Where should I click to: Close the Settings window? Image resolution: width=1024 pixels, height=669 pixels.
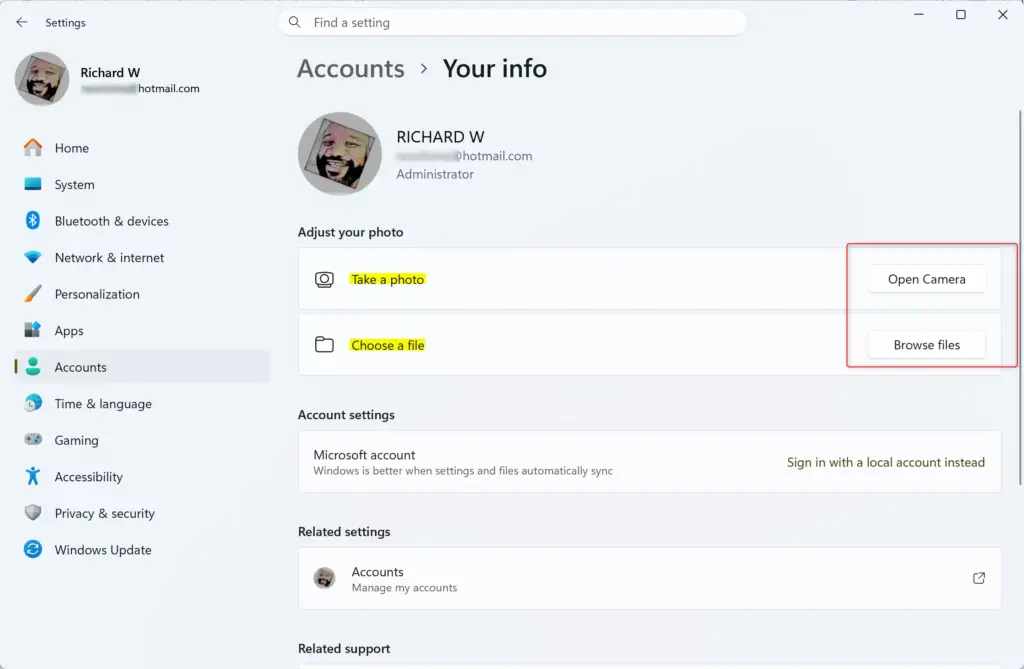pos(1002,14)
